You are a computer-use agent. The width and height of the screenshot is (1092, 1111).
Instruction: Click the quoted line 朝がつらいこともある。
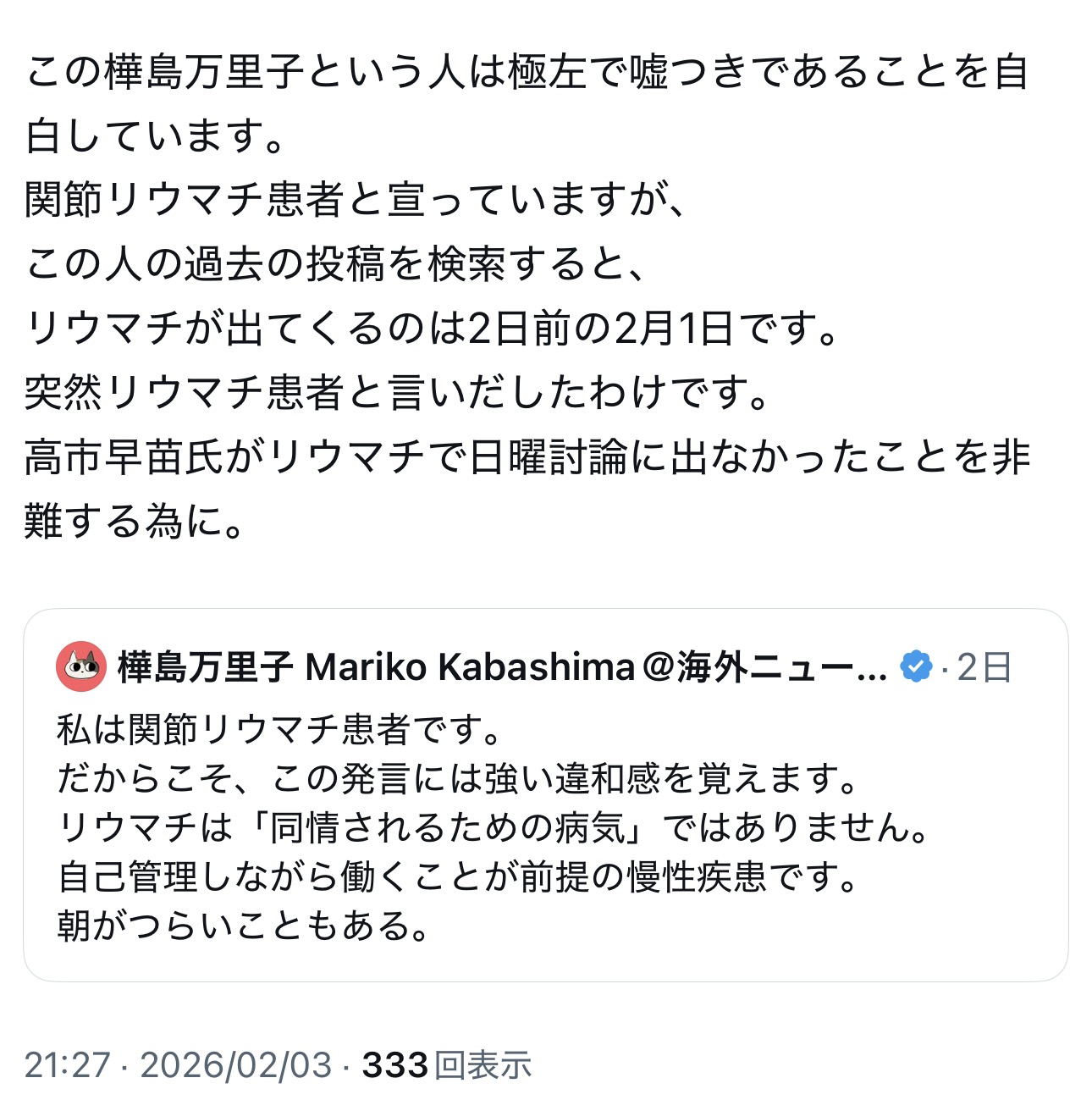click(245, 926)
